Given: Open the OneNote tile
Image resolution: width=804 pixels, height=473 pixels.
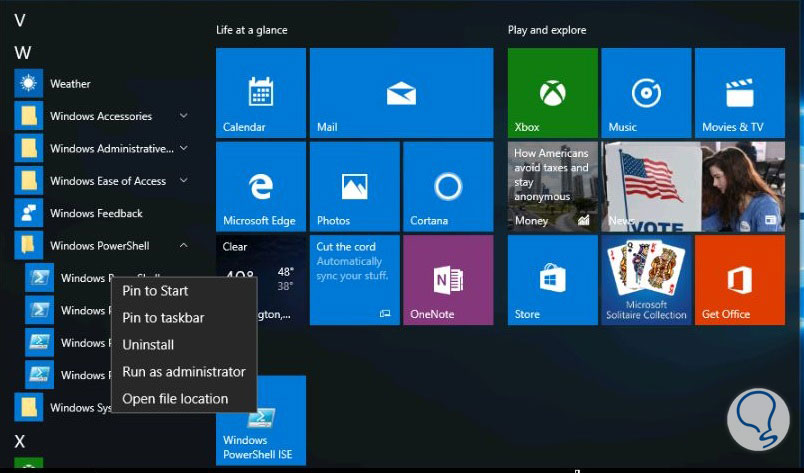Looking at the screenshot, I should click(x=448, y=280).
